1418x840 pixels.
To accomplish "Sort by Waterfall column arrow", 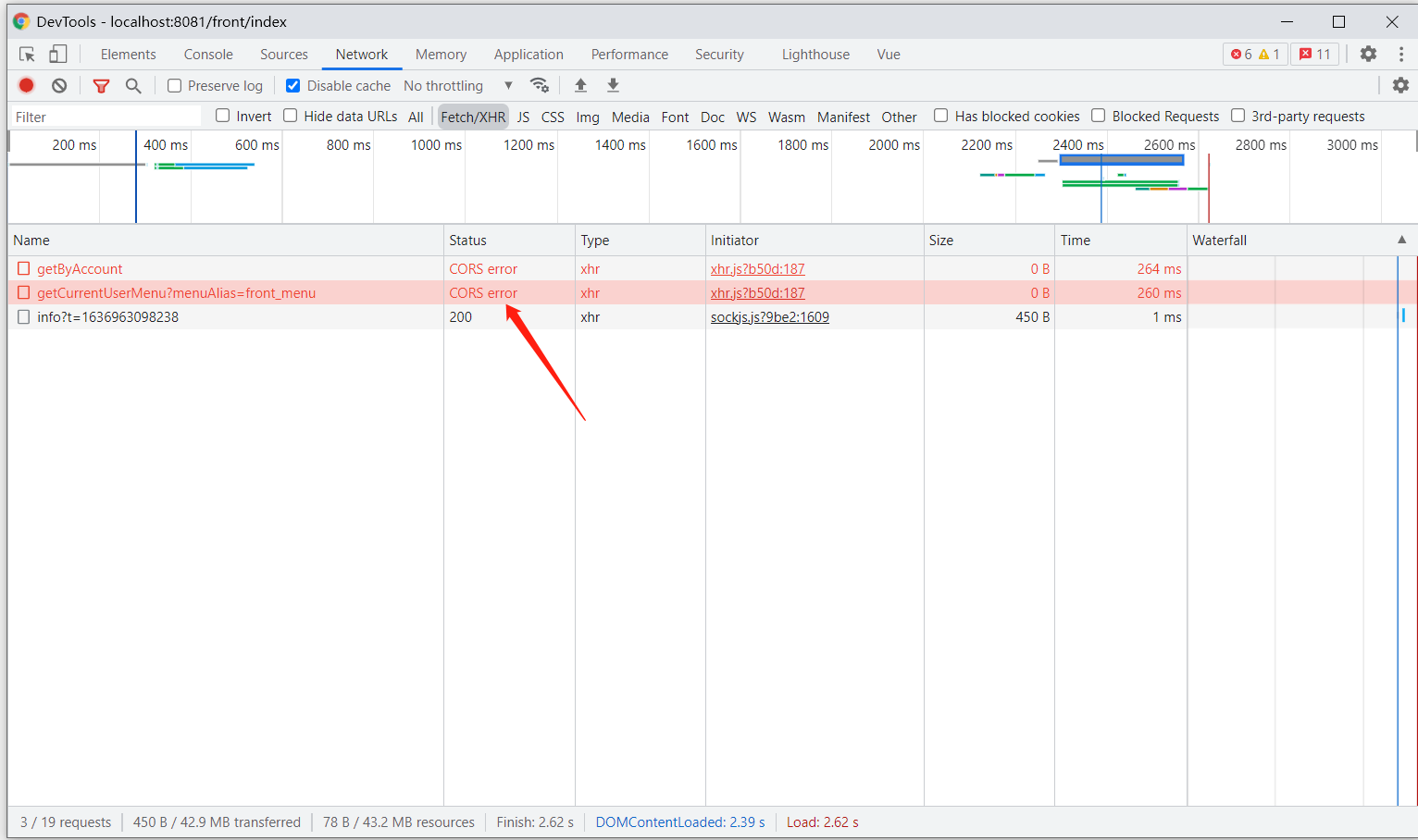I will point(1401,240).
